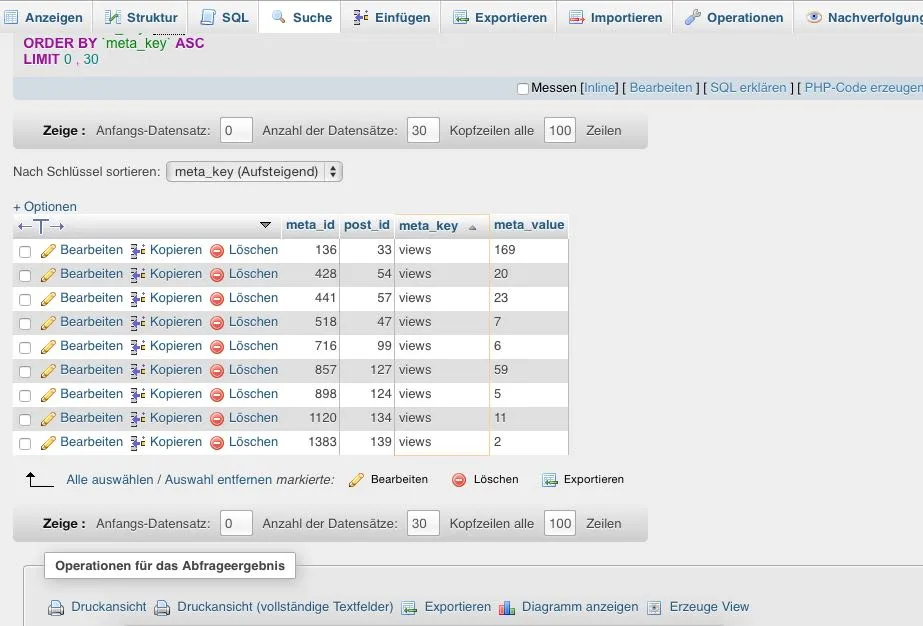Click the pencil edit icon for meta_id 136
This screenshot has width=923, height=626.
tap(48, 251)
